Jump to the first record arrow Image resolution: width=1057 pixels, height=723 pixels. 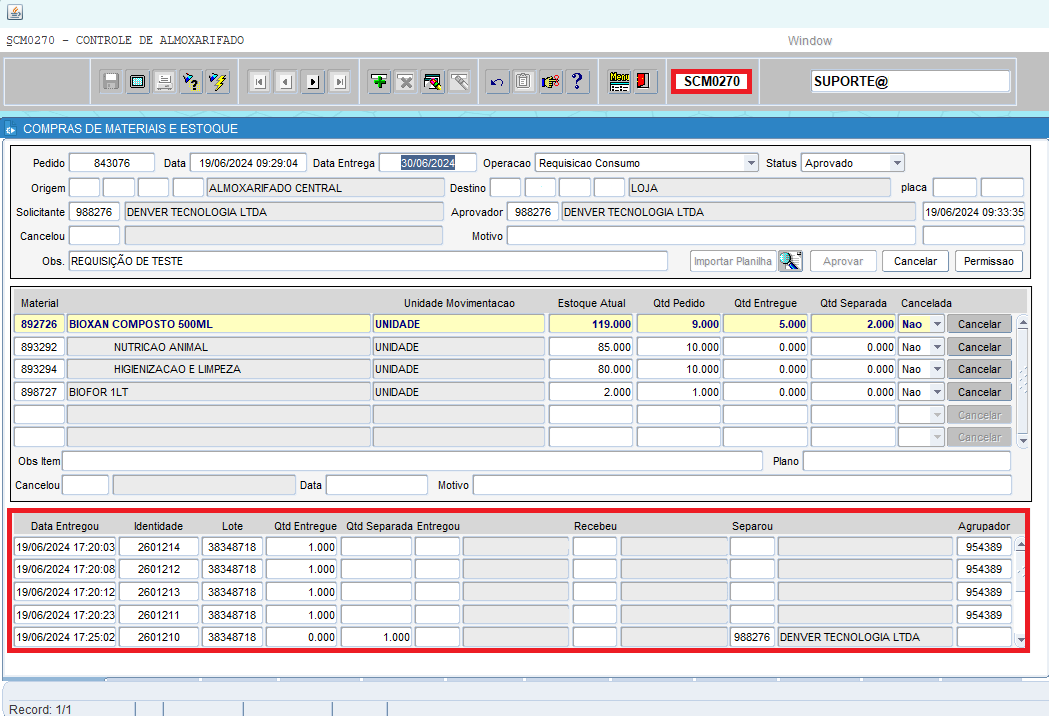[259, 82]
